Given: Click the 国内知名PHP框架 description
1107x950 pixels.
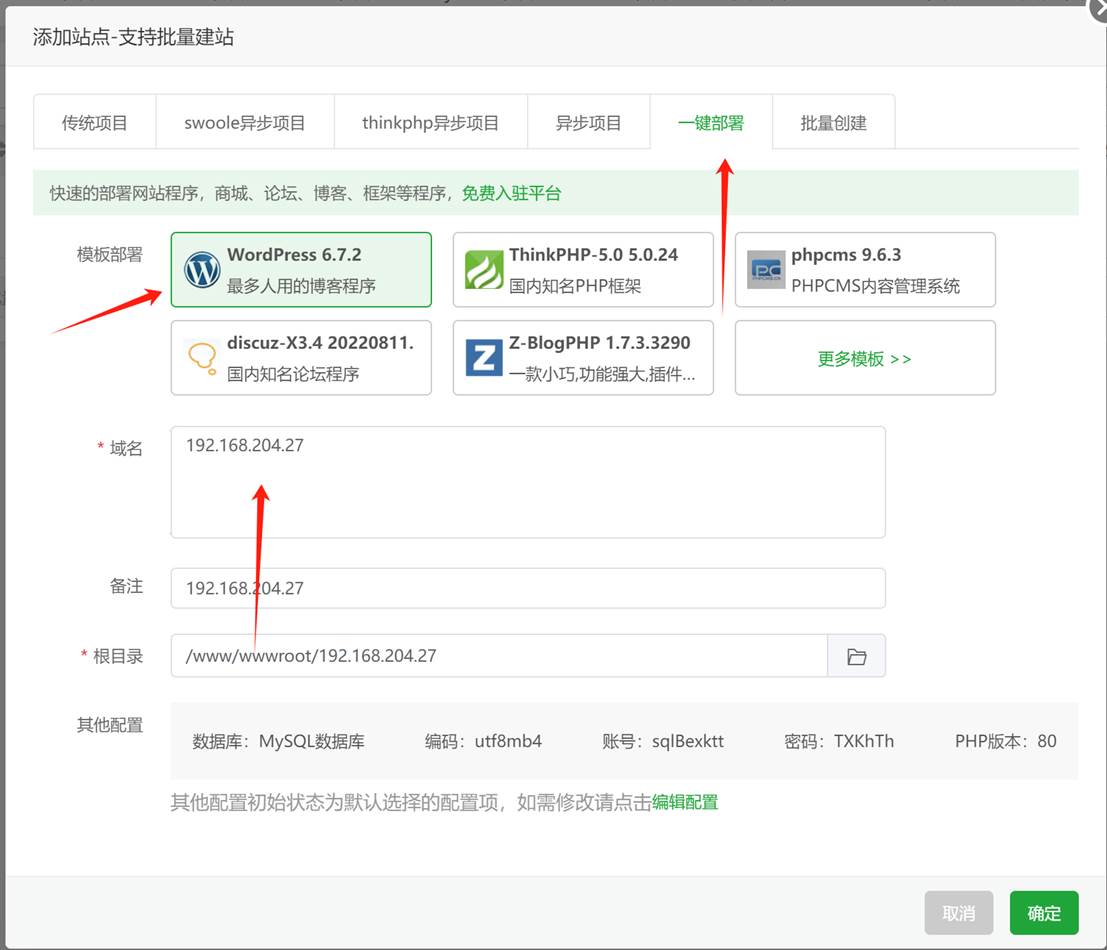Looking at the screenshot, I should pyautogui.click(x=575, y=286).
